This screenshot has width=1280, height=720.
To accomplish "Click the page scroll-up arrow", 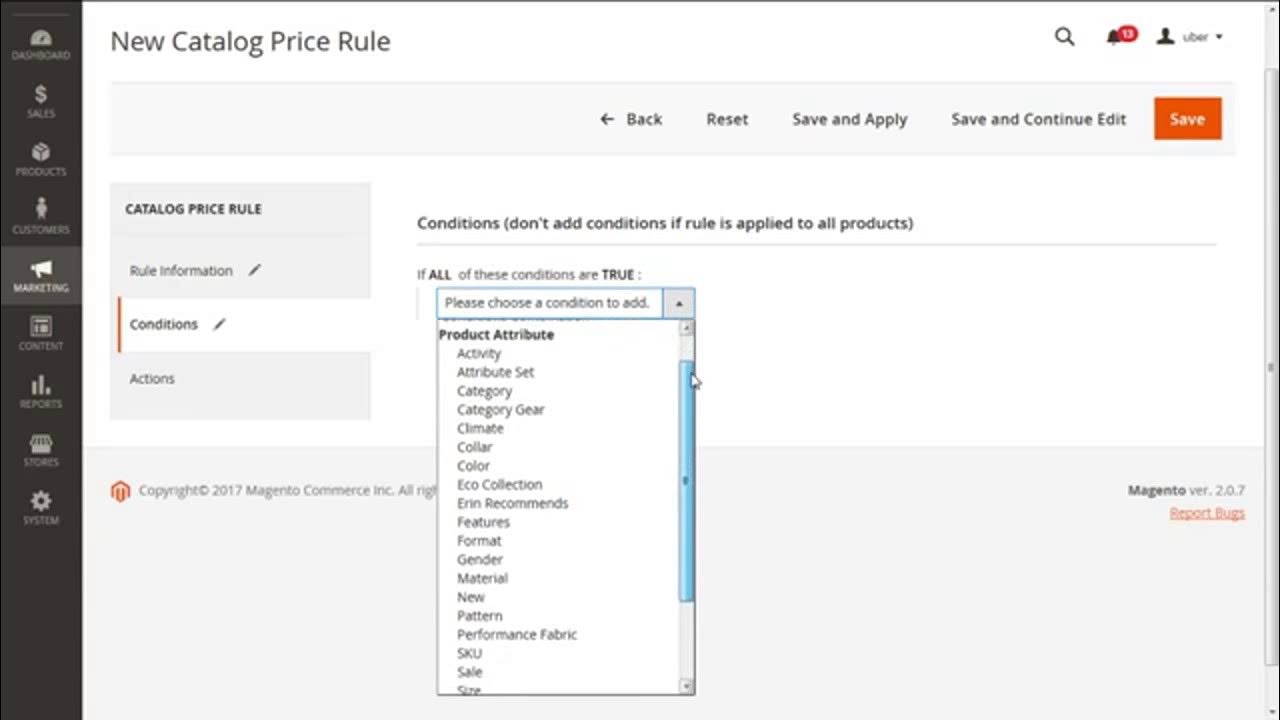I will [x=1272, y=8].
